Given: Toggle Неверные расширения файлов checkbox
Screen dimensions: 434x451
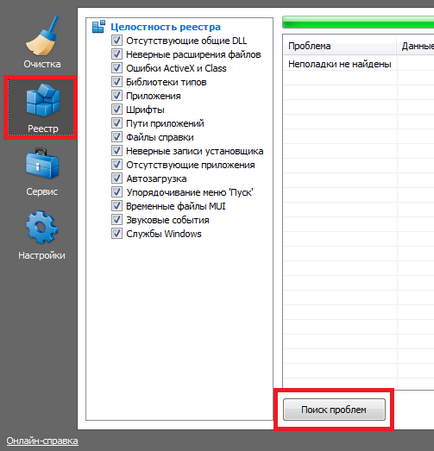Looking at the screenshot, I should [117, 54].
